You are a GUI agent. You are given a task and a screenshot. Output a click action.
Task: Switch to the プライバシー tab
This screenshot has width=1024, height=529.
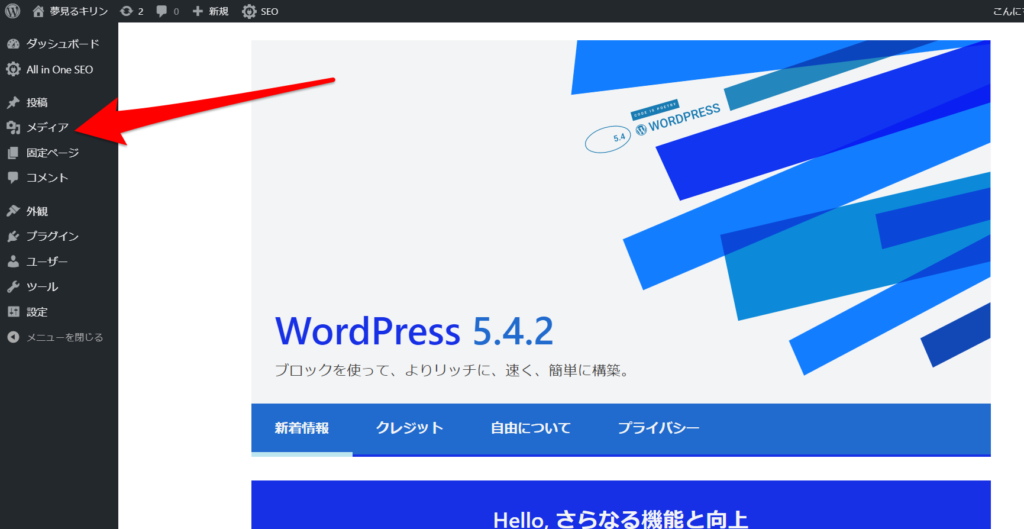coord(658,428)
